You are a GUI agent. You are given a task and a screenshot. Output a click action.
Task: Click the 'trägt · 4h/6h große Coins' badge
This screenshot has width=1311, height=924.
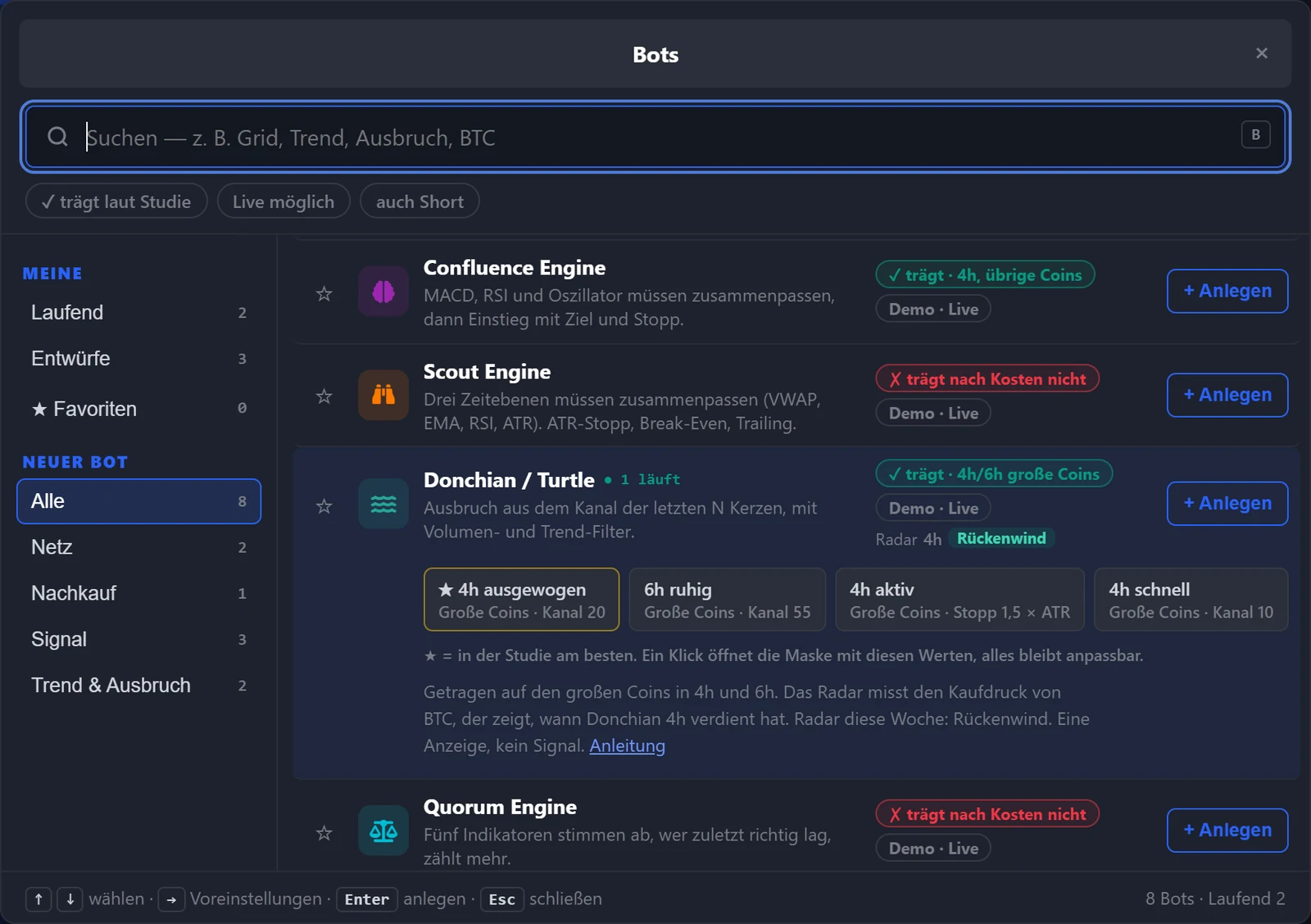coord(994,473)
